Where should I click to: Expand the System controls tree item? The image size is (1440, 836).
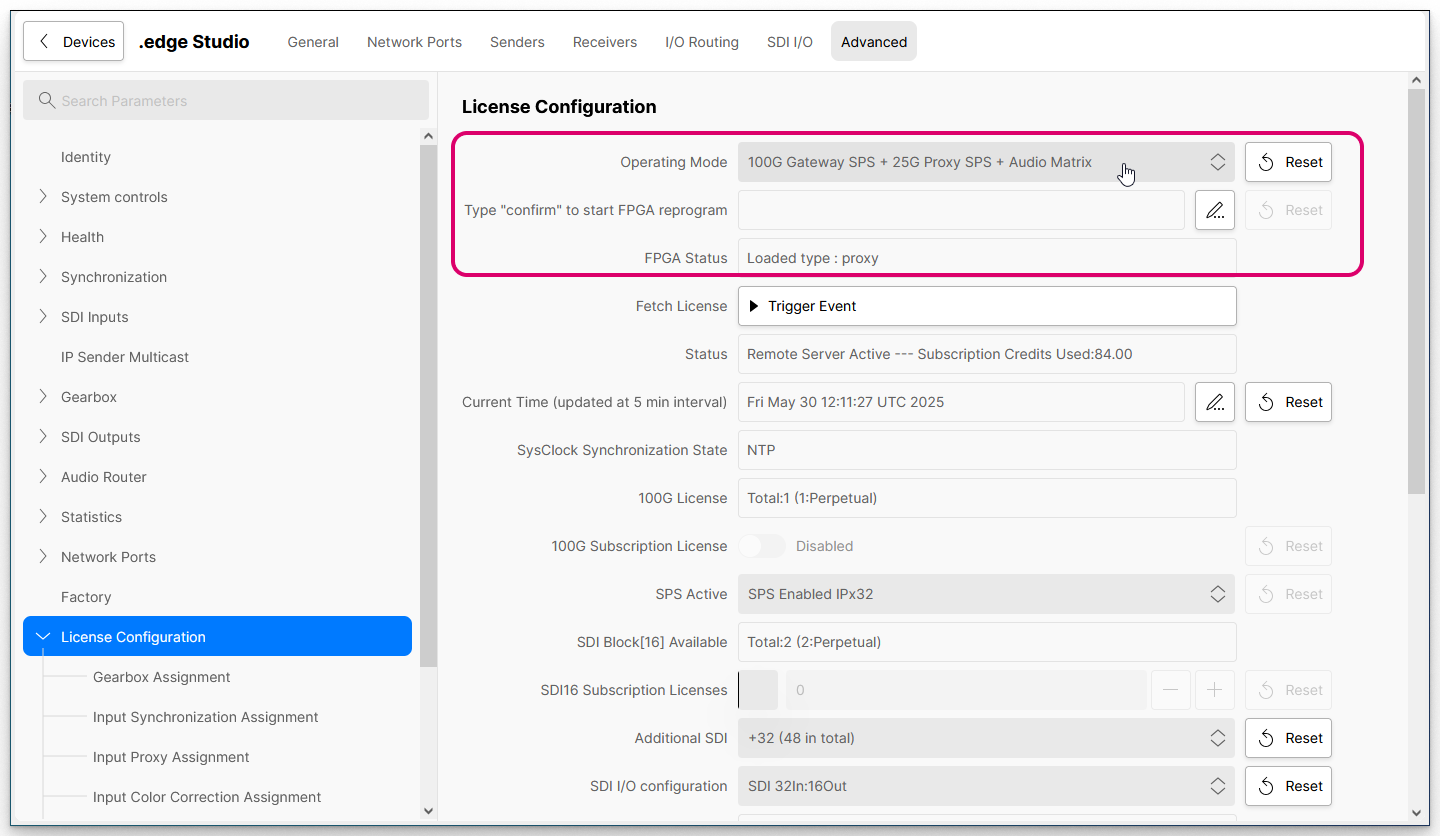[43, 197]
